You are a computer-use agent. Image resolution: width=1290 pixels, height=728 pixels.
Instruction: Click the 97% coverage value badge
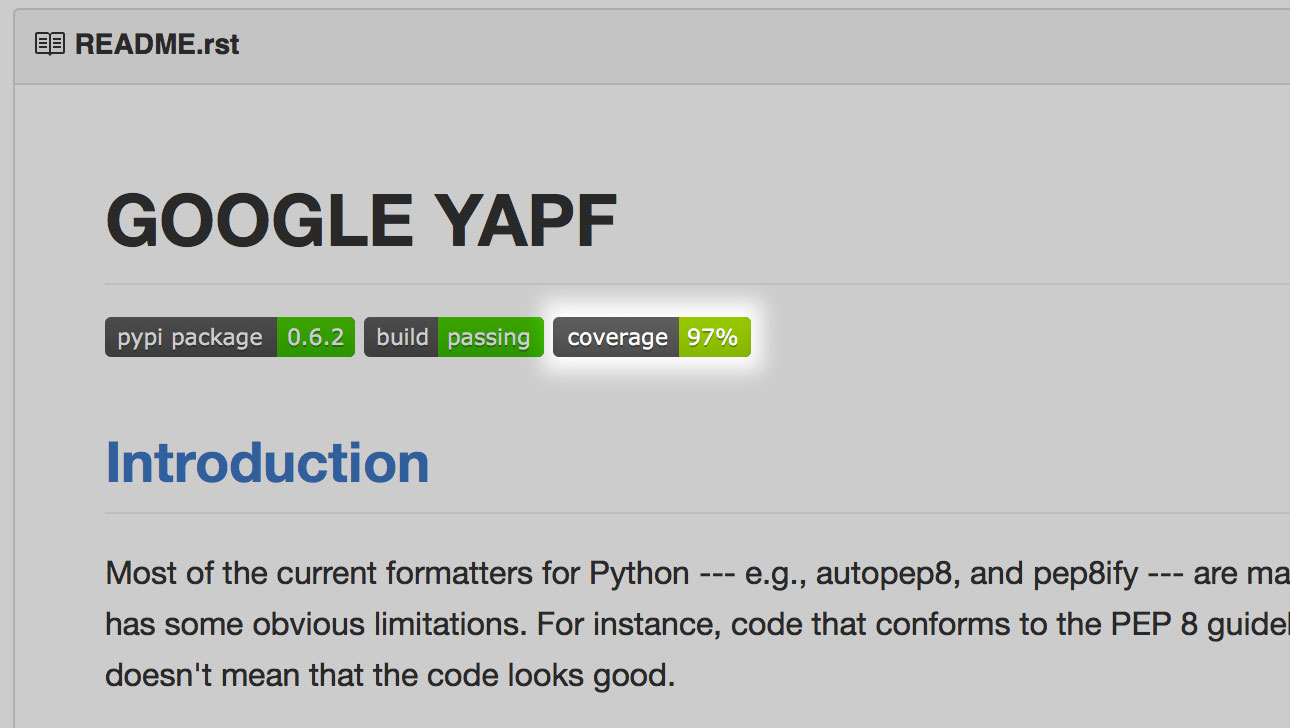click(714, 337)
